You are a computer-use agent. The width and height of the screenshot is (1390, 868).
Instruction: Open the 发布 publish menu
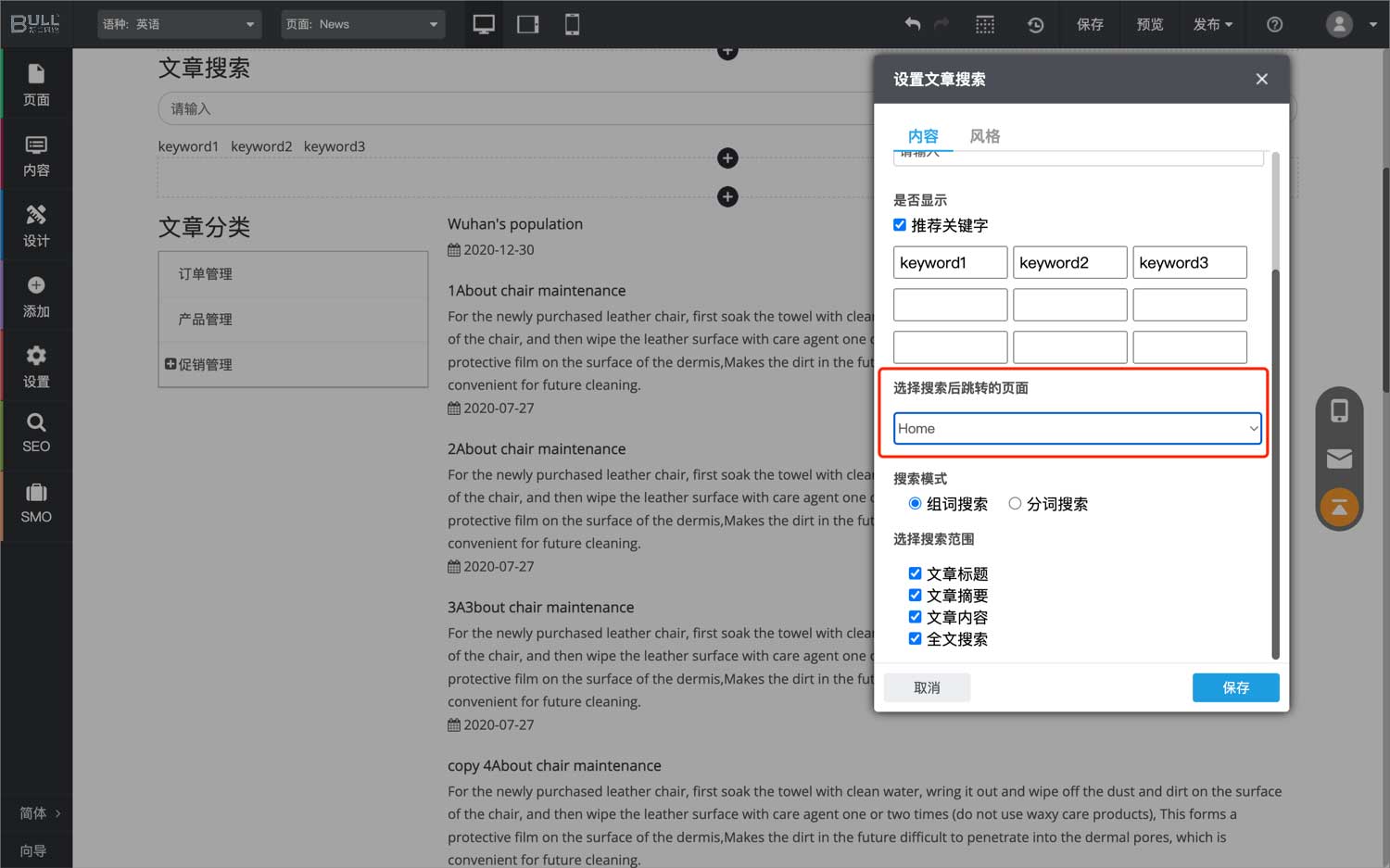coord(1212,25)
